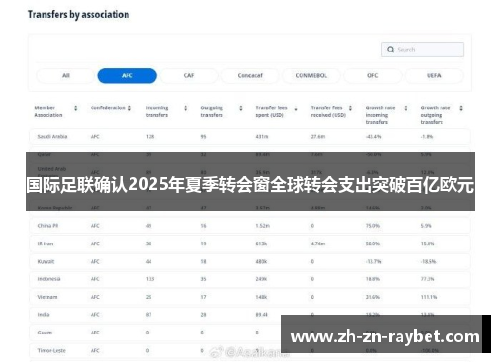
Task: Open the www.zh-zn-raybet.com link
Action: point(385,336)
